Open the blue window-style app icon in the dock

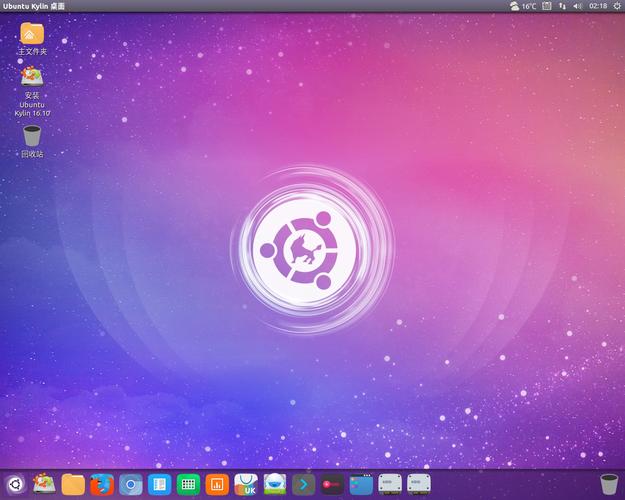coord(361,484)
